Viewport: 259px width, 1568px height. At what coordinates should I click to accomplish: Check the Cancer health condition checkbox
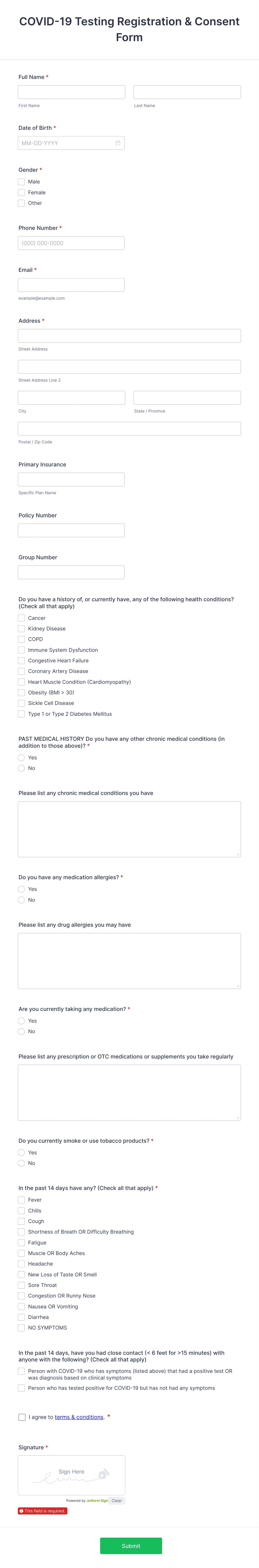21,618
